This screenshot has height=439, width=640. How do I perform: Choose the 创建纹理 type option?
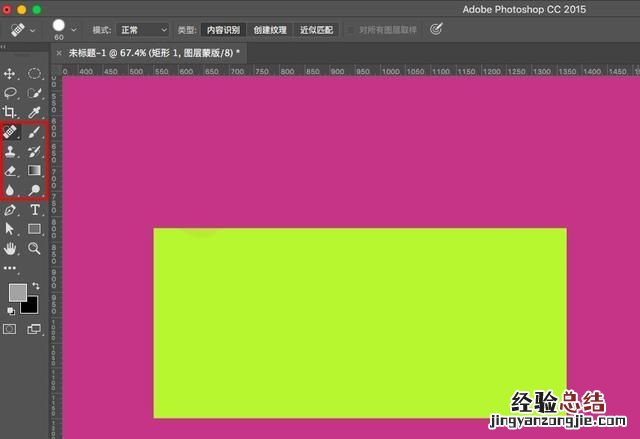click(270, 30)
